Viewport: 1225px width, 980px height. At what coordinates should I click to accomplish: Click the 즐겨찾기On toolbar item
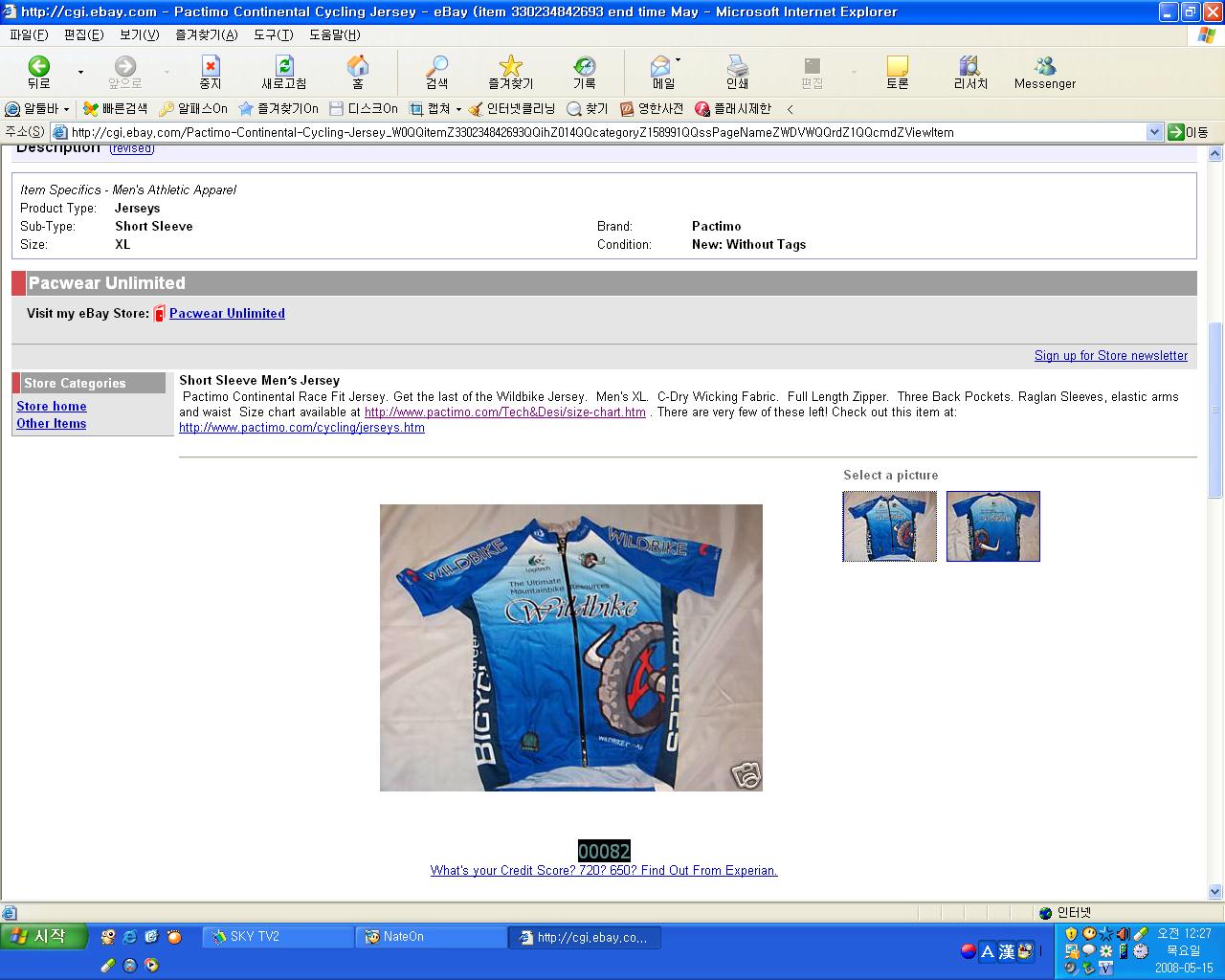tap(278, 109)
